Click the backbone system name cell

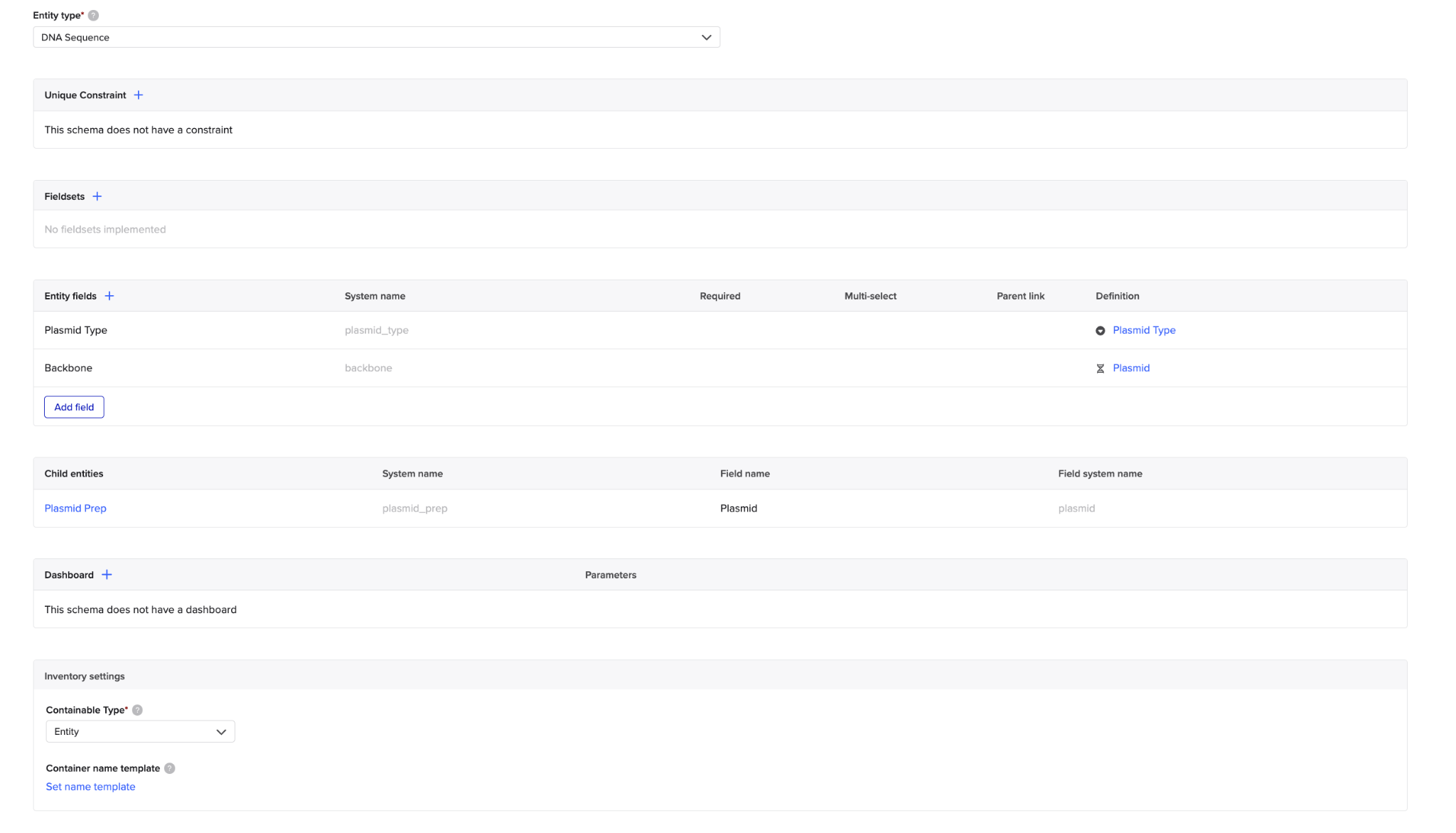368,368
